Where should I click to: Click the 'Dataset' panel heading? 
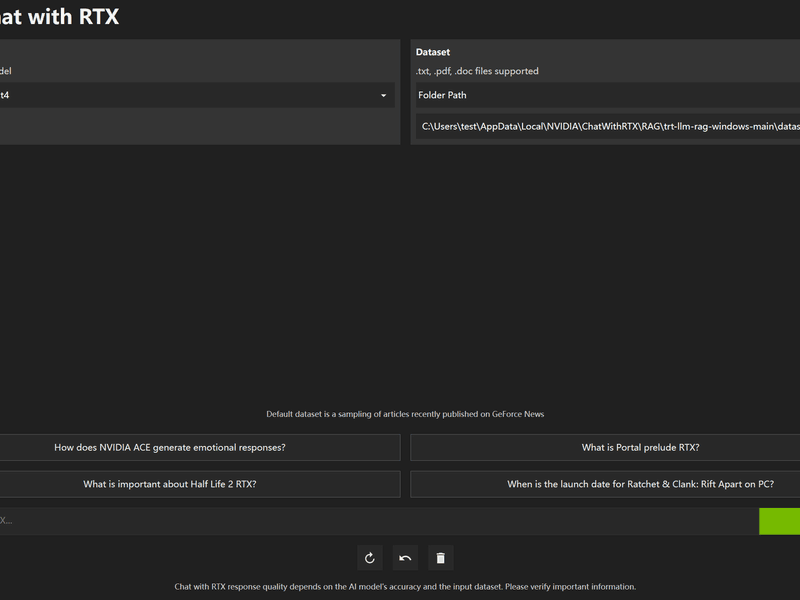[x=433, y=52]
